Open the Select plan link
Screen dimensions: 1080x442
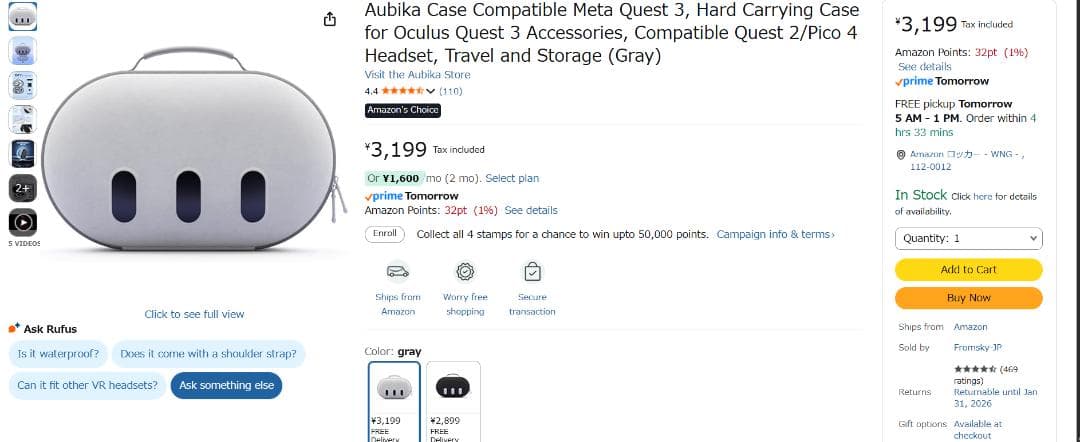[x=512, y=178]
